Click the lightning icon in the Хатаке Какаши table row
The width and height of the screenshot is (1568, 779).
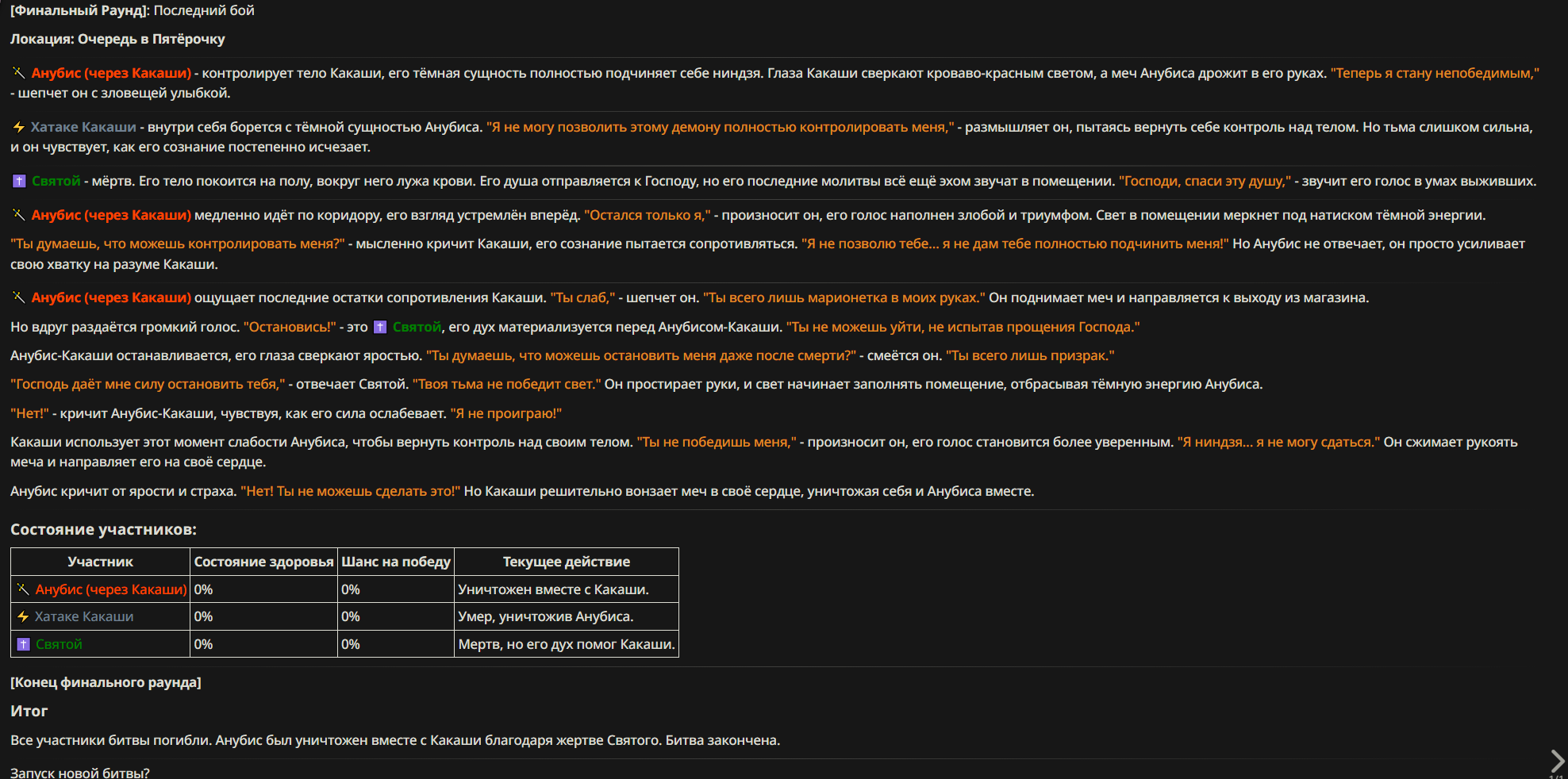(x=23, y=616)
